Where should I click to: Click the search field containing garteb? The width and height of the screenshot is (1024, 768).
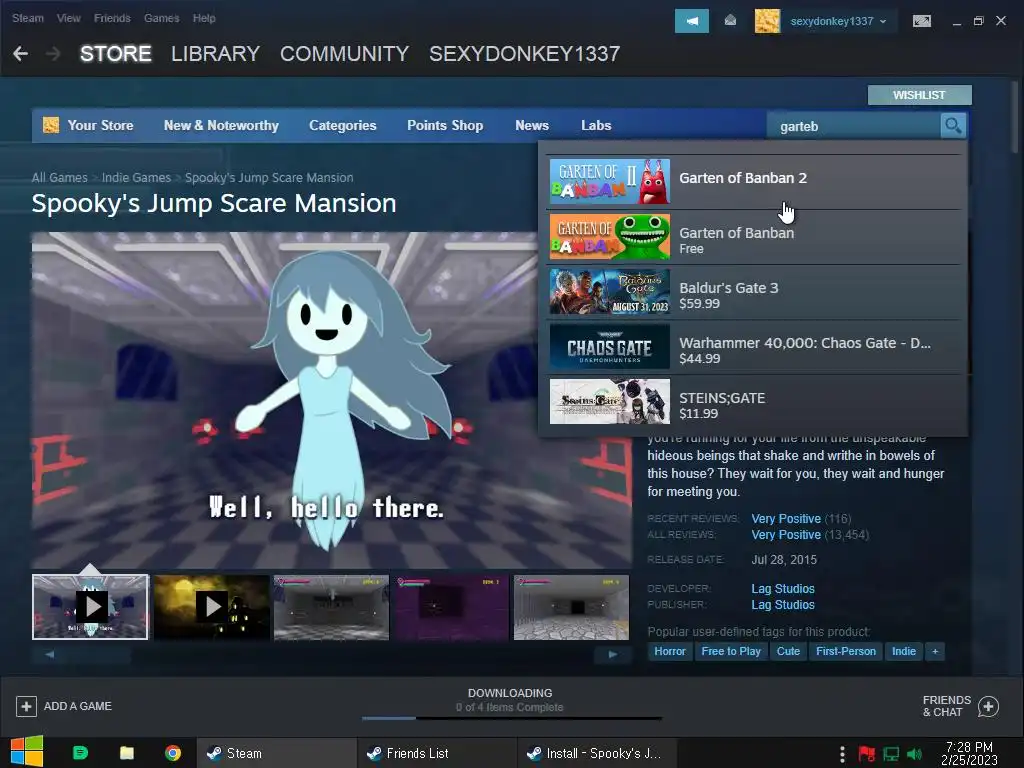[x=854, y=126]
